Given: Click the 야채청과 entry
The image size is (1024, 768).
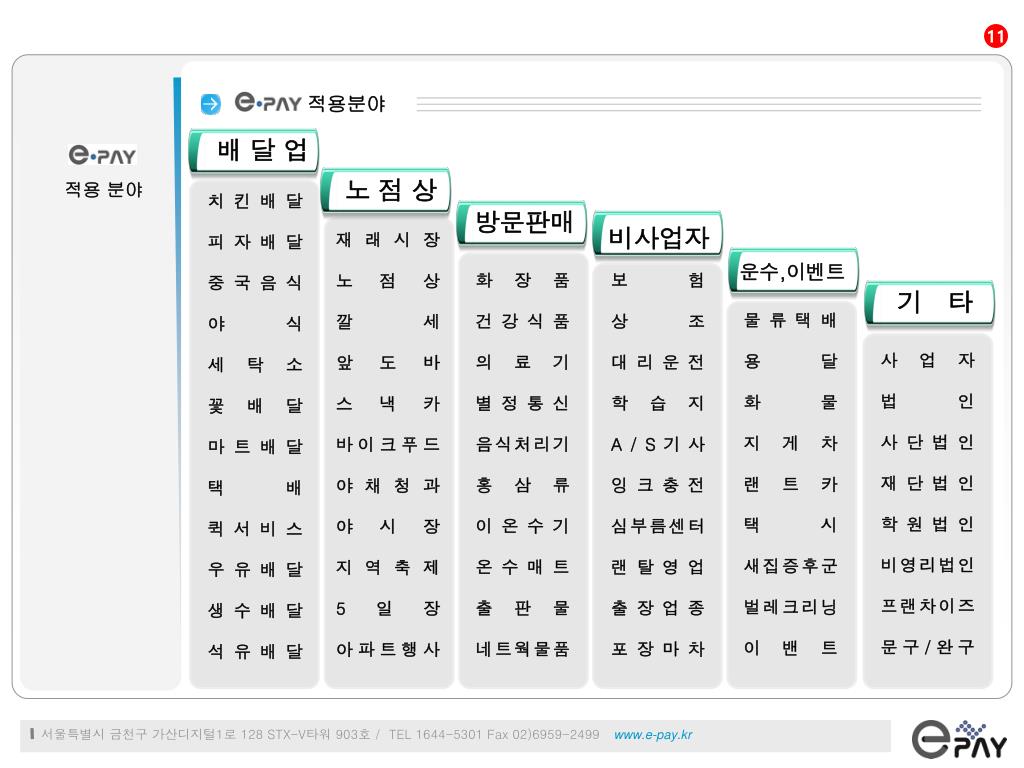Looking at the screenshot, I should [388, 485].
